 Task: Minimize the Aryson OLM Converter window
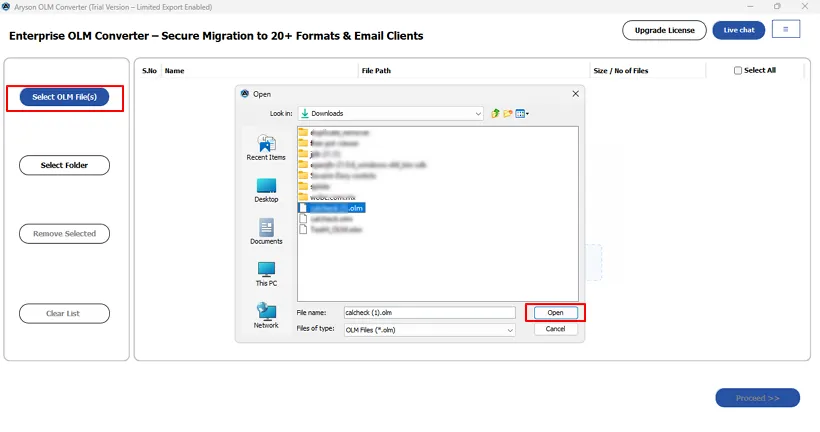click(x=750, y=6)
